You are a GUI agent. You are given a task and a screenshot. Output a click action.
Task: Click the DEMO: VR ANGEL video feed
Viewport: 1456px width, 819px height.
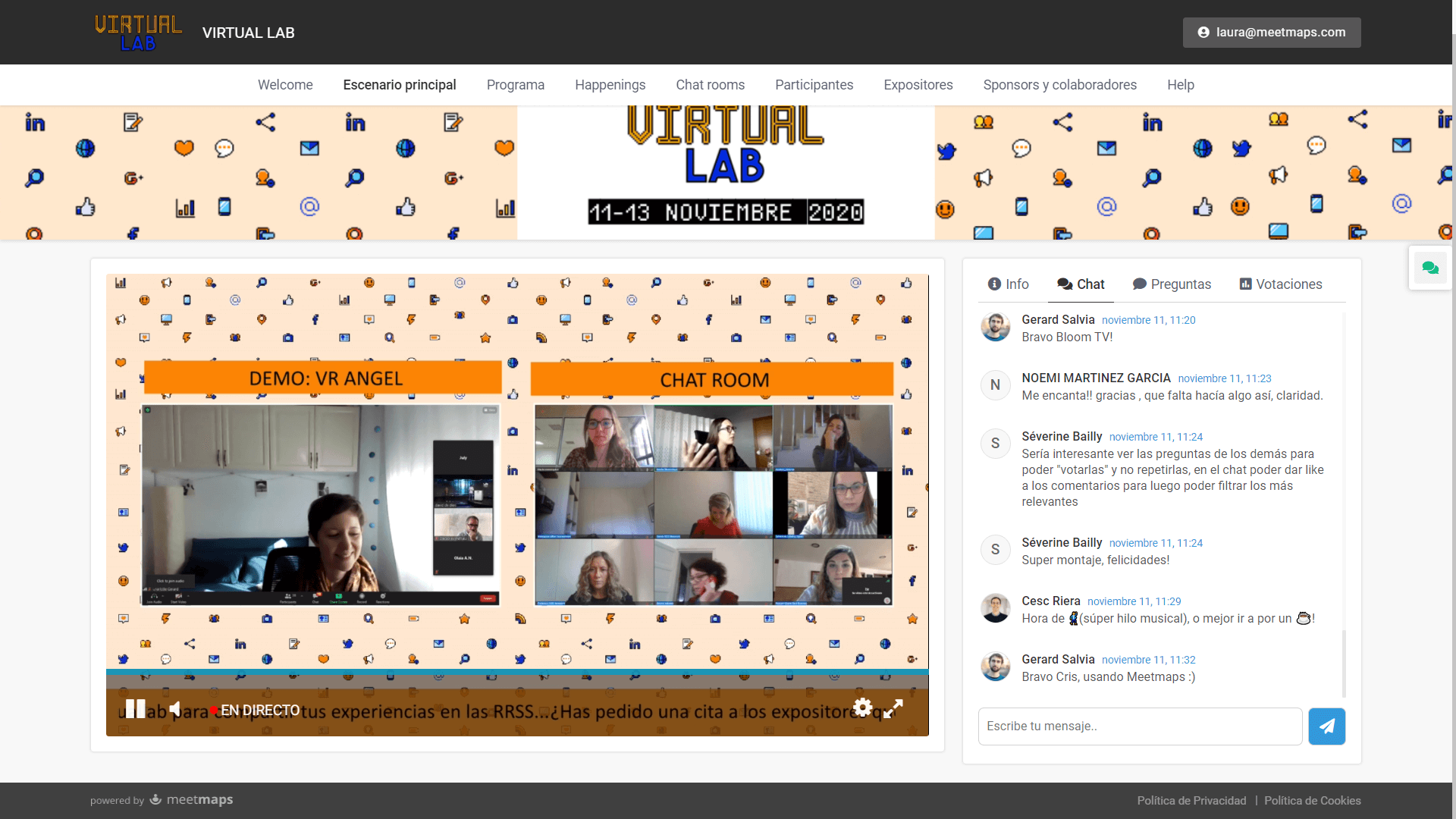coord(320,504)
